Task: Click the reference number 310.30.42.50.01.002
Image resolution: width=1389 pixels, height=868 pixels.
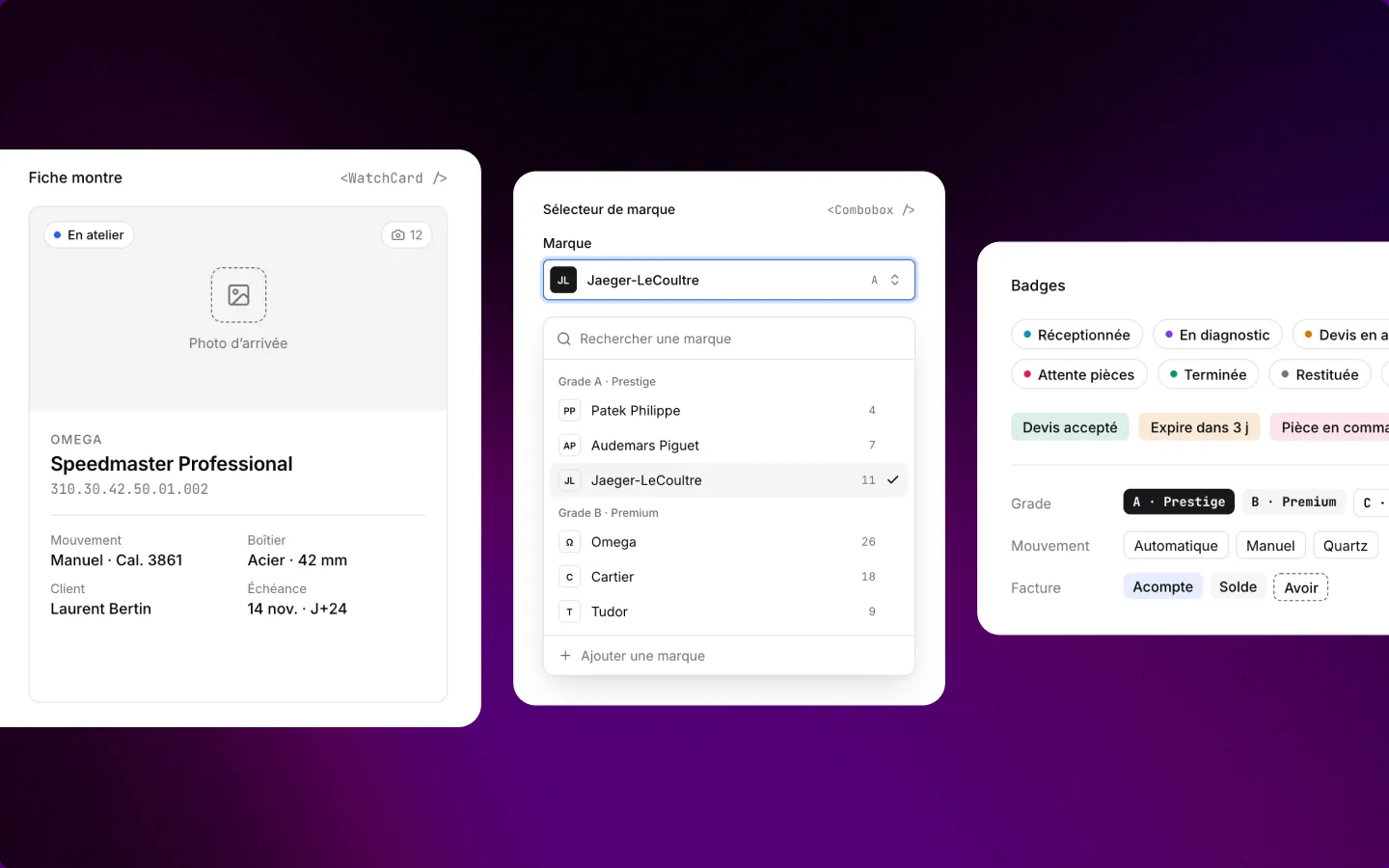Action: pos(129,489)
